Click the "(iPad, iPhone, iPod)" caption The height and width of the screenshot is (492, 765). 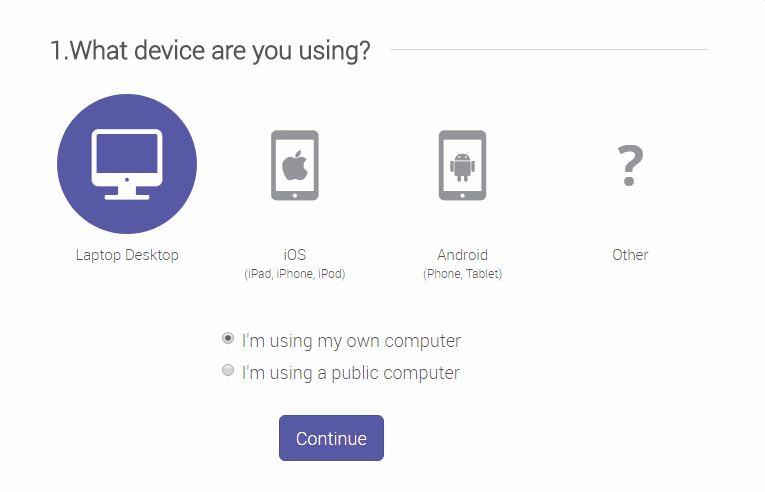pyautogui.click(x=295, y=274)
